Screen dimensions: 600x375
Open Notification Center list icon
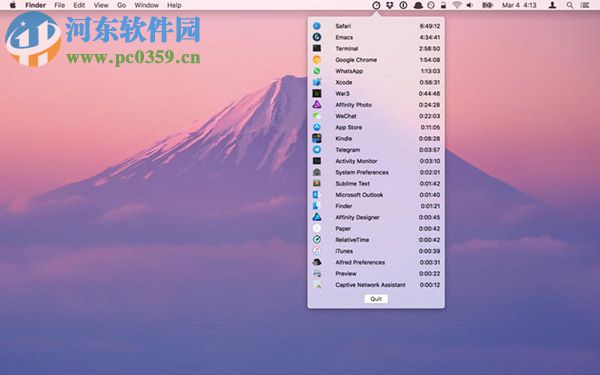pos(585,5)
